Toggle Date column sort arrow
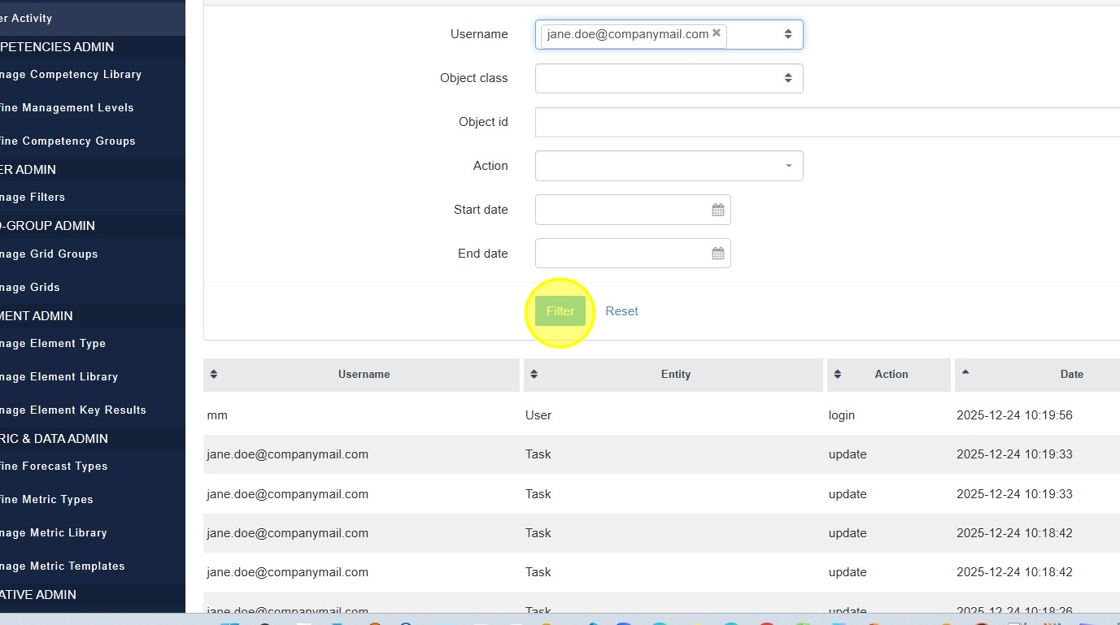This screenshot has height=625, width=1120. 965,372
